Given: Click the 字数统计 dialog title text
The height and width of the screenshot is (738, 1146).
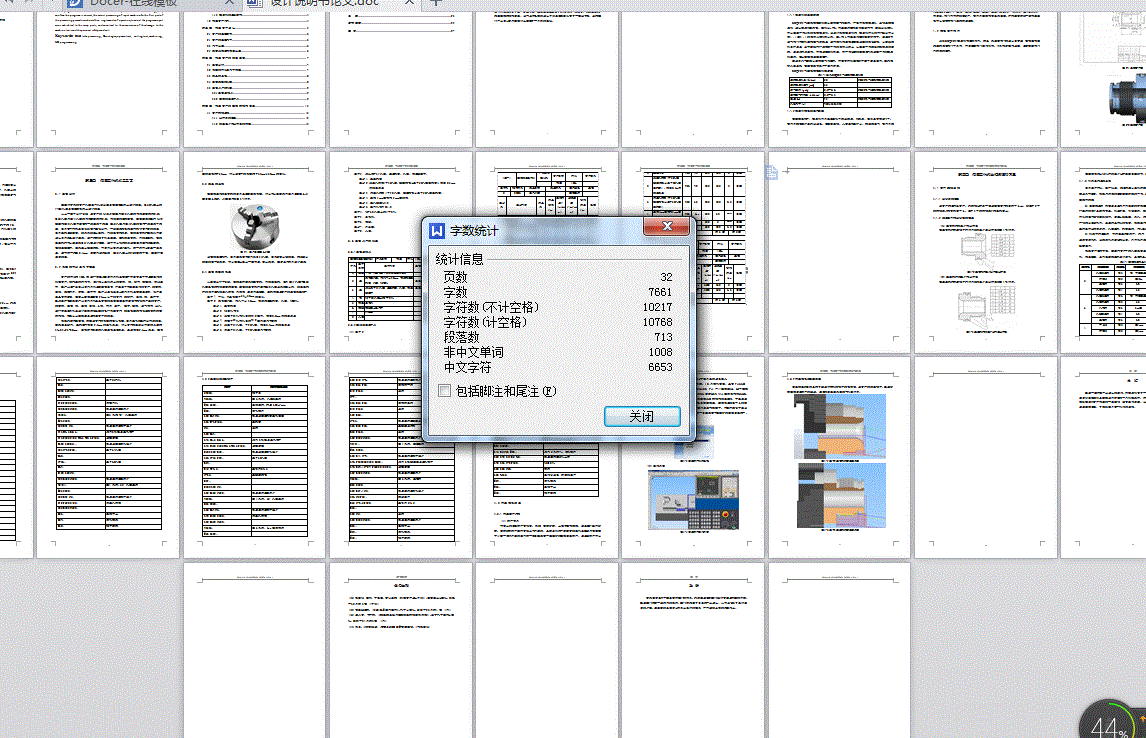Looking at the screenshot, I should (474, 231).
